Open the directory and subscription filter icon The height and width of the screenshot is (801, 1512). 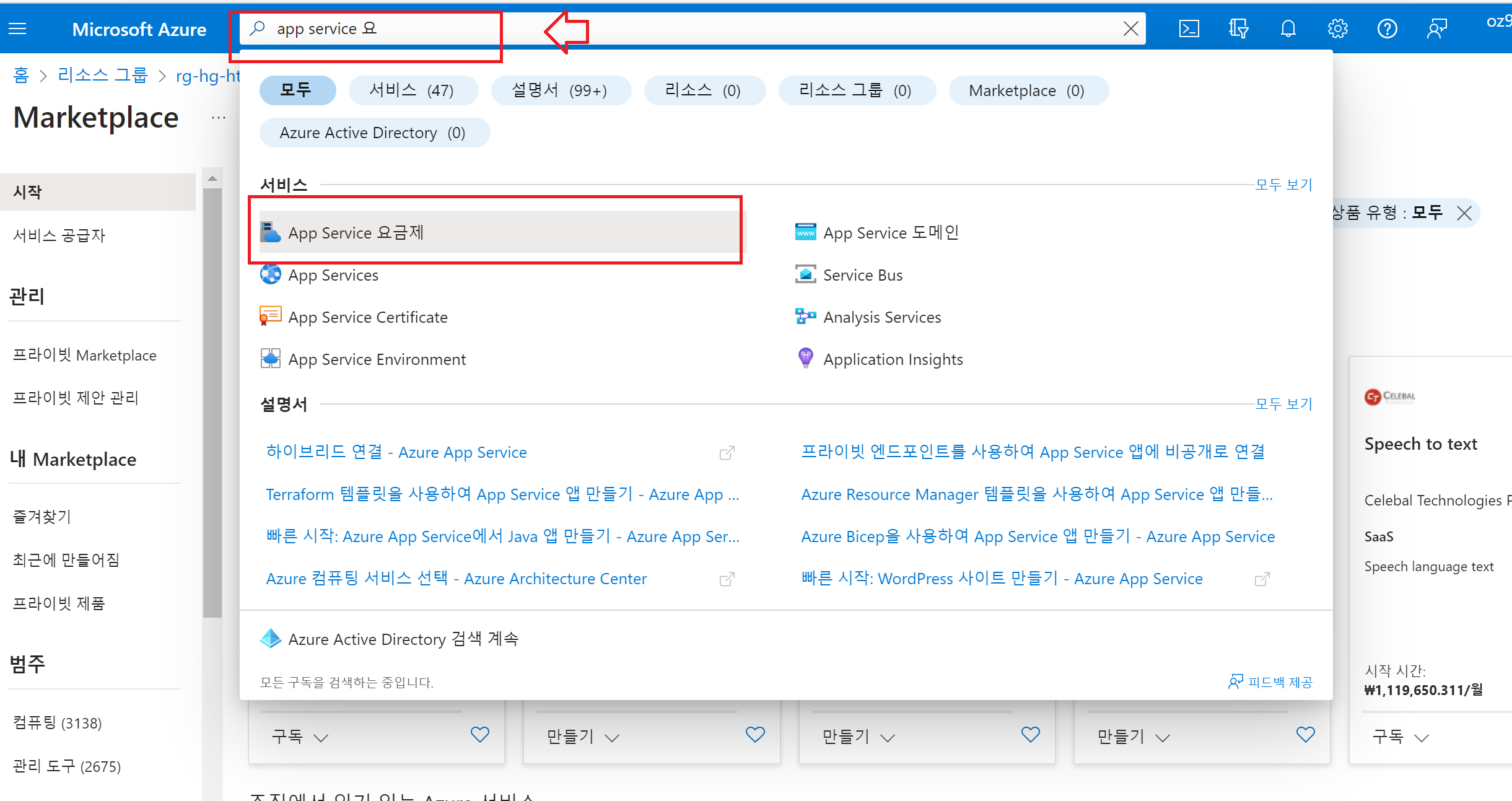pyautogui.click(x=1238, y=28)
